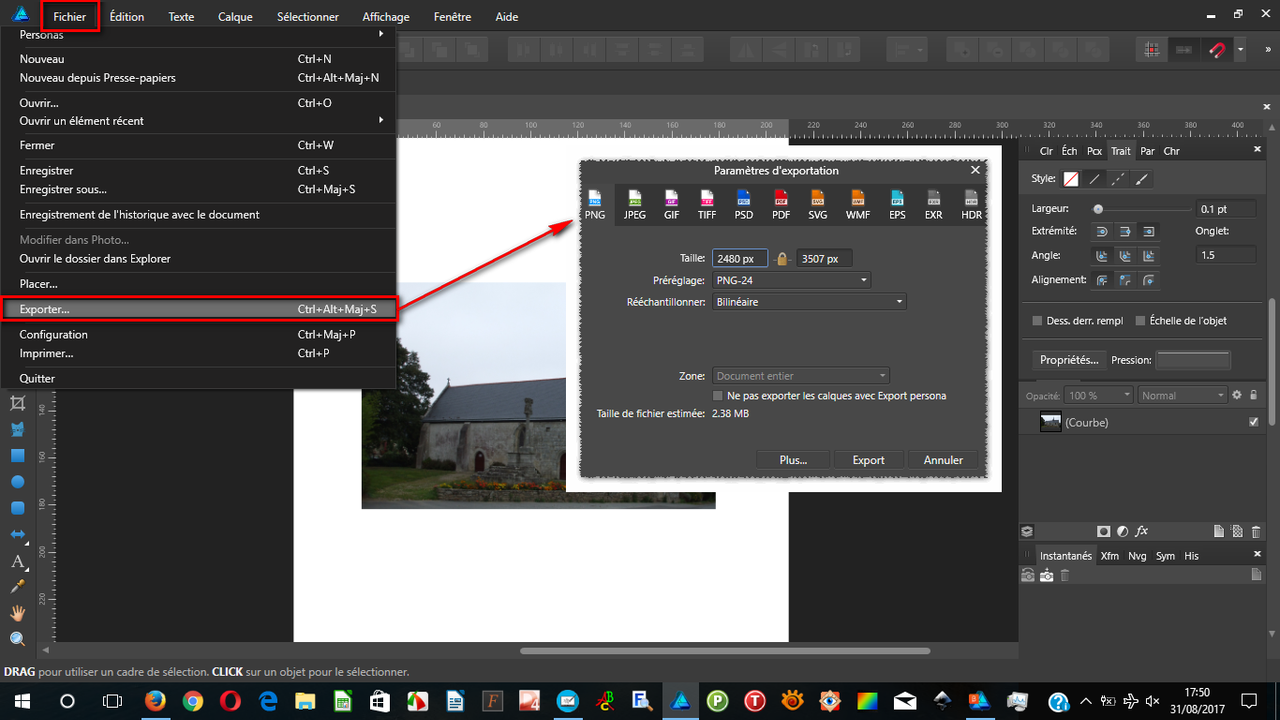Image resolution: width=1280 pixels, height=720 pixels.
Task: Select the no-stroke style swatch
Action: pyautogui.click(x=1071, y=179)
